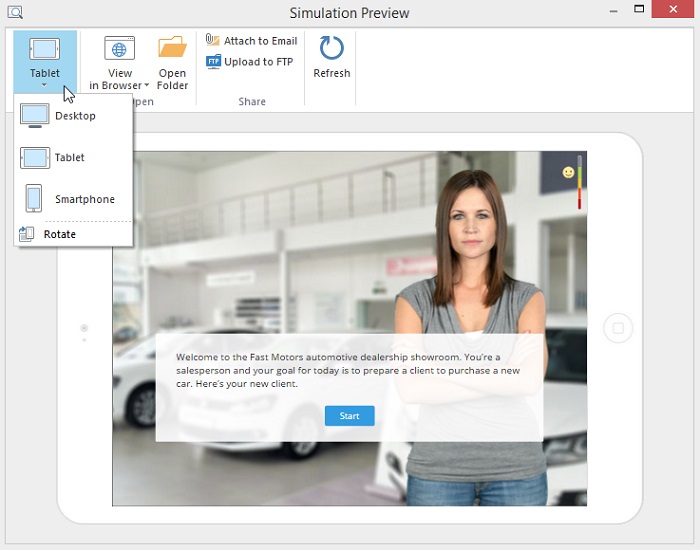Click the Smartphone device icon

point(34,198)
